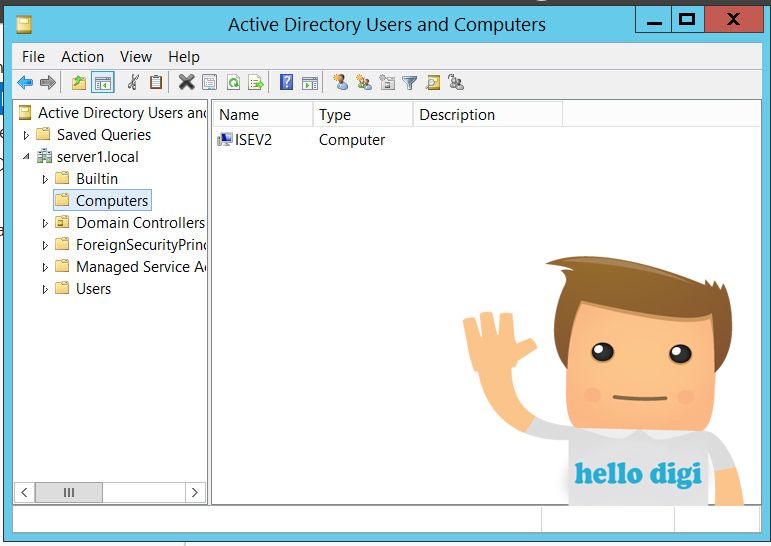Click the Cut scissors icon
771x546 pixels.
pos(133,82)
